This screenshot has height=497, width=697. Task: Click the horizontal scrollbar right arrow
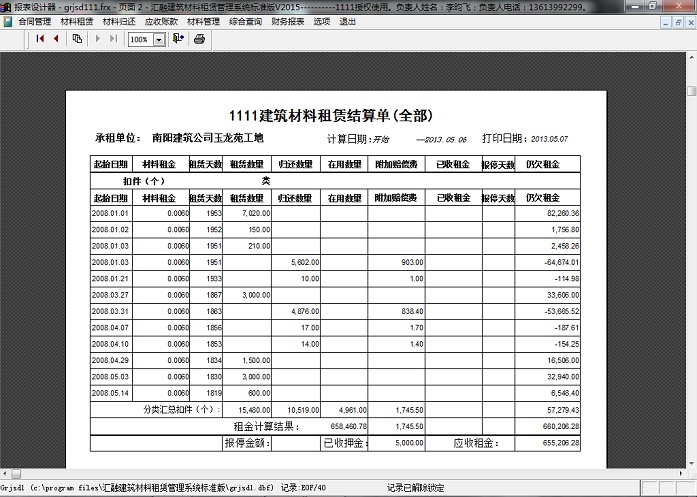click(x=681, y=473)
